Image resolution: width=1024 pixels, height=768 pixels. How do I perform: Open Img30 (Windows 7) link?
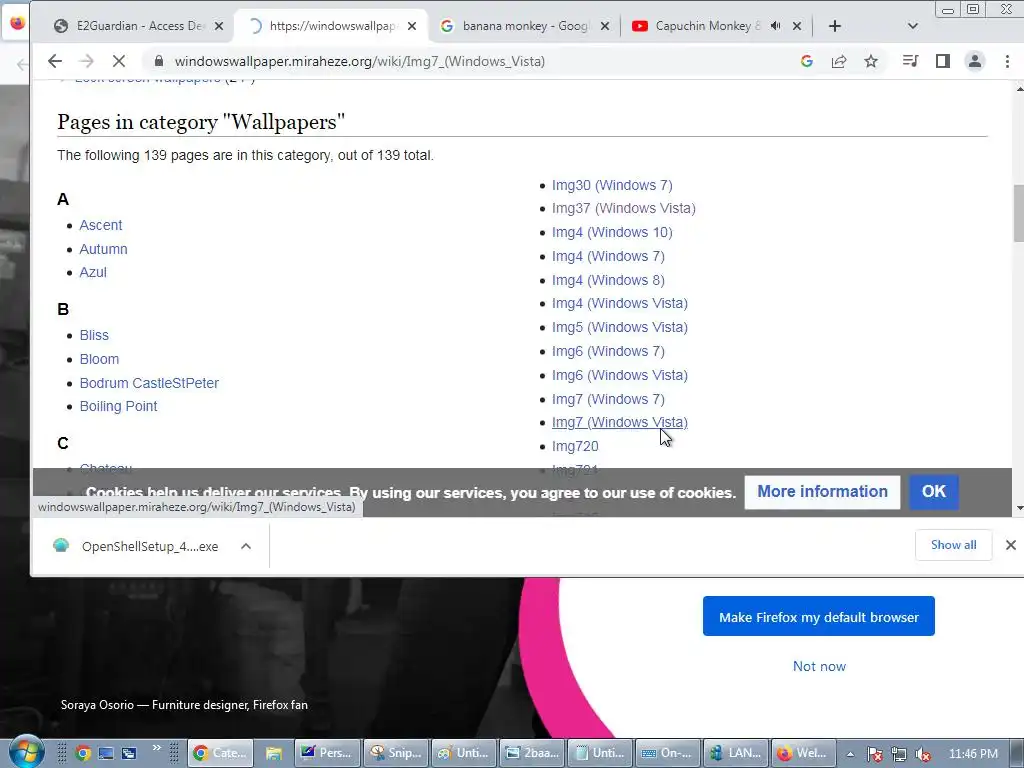coord(612,185)
